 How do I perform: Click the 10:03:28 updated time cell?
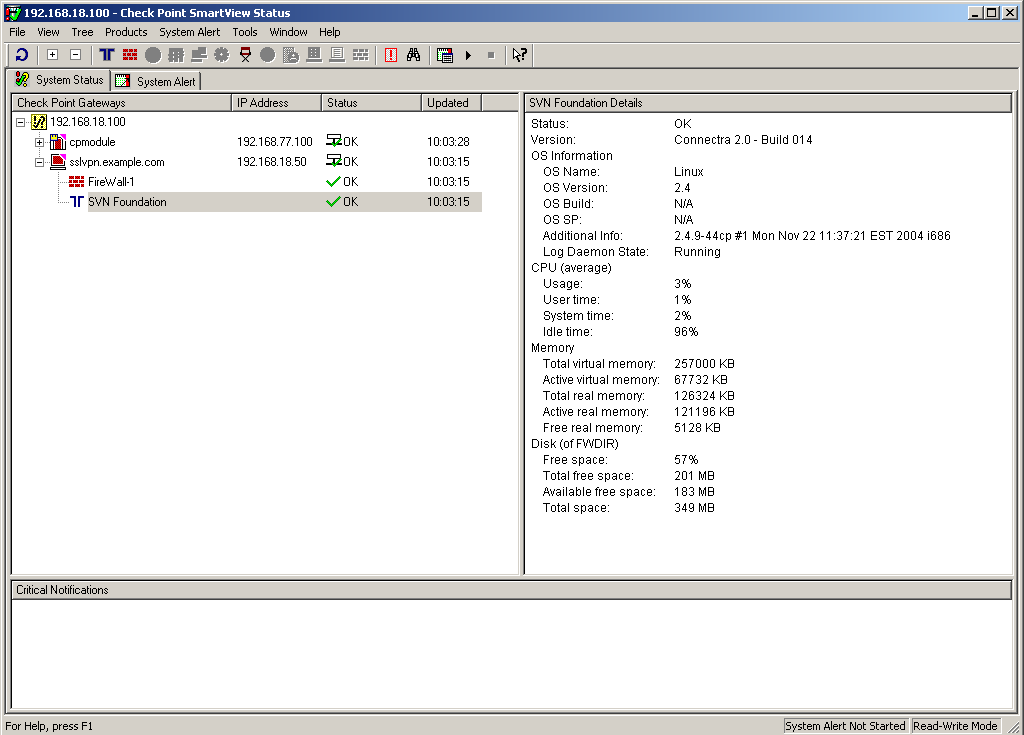click(448, 142)
